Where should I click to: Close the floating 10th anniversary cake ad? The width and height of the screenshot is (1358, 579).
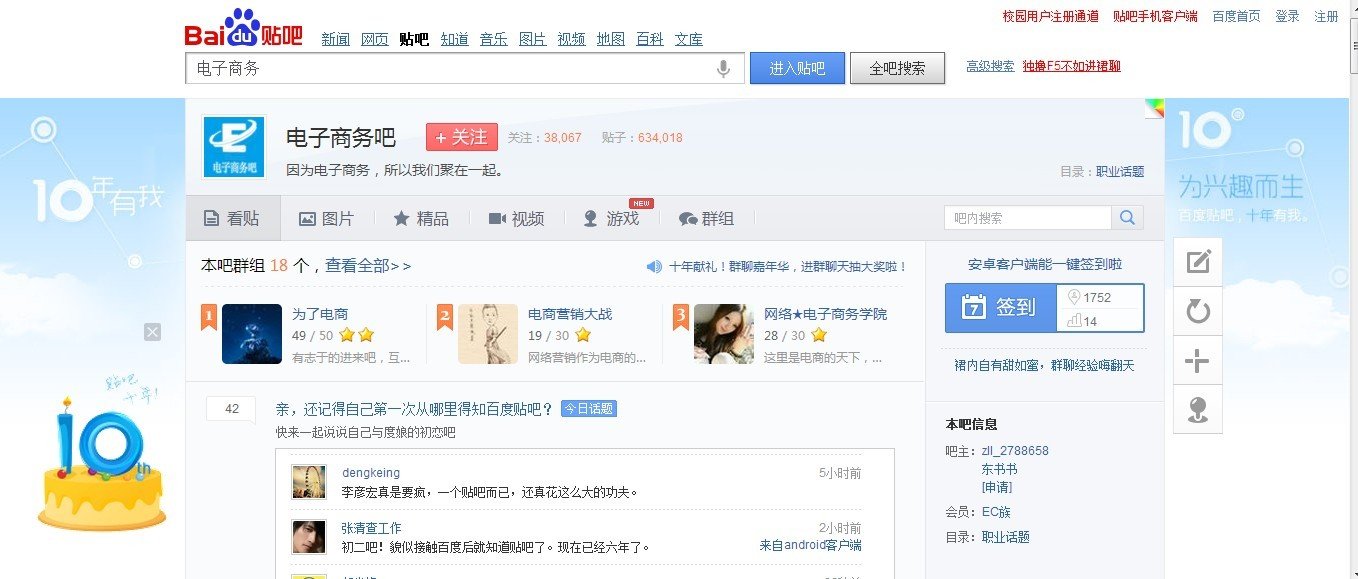coord(152,332)
